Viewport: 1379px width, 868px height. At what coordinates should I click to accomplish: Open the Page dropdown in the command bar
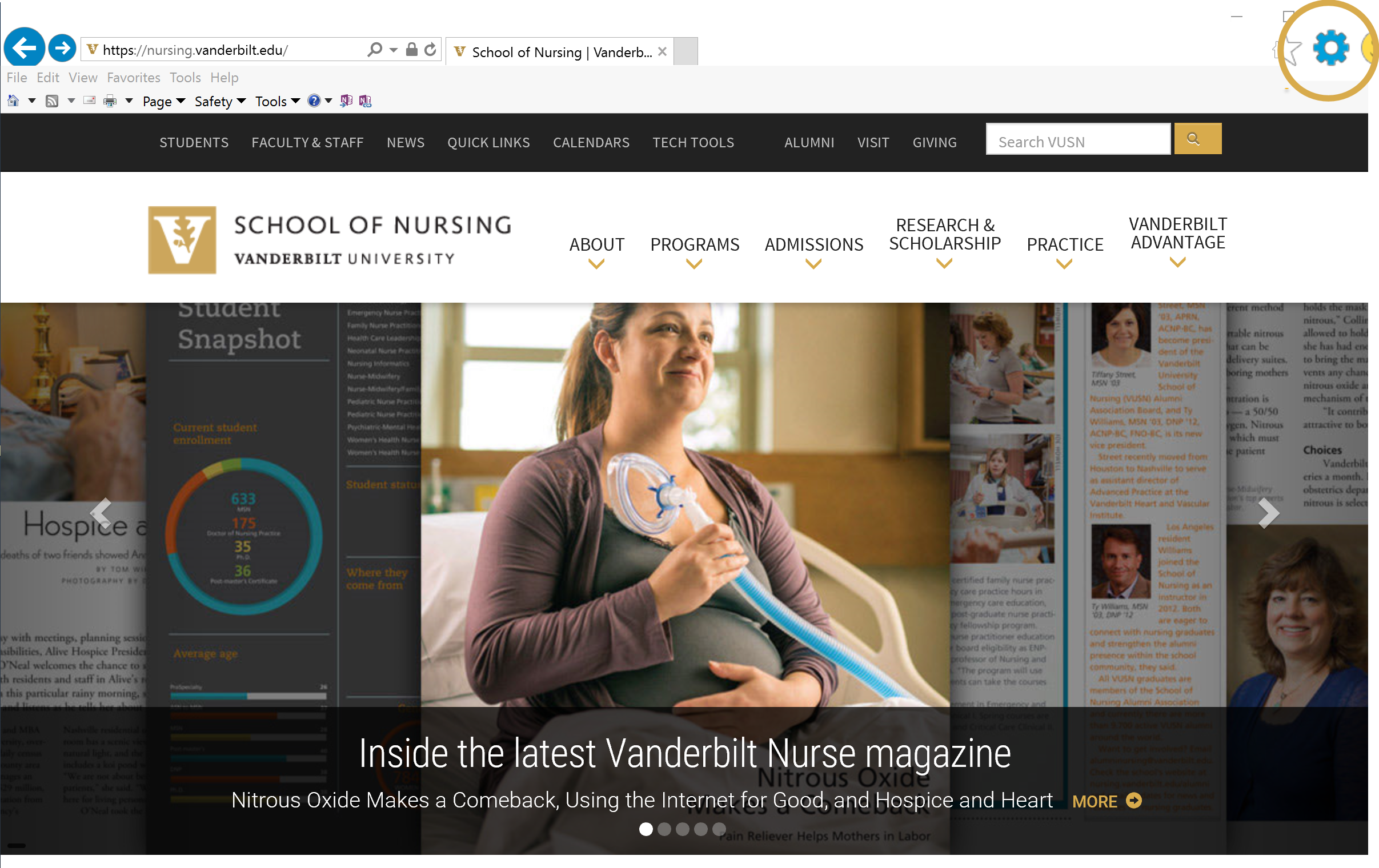pos(164,101)
